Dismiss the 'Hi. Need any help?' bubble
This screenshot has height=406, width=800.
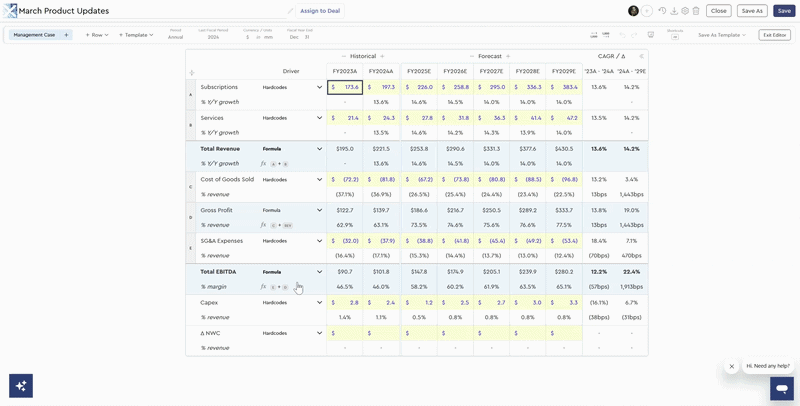732,366
